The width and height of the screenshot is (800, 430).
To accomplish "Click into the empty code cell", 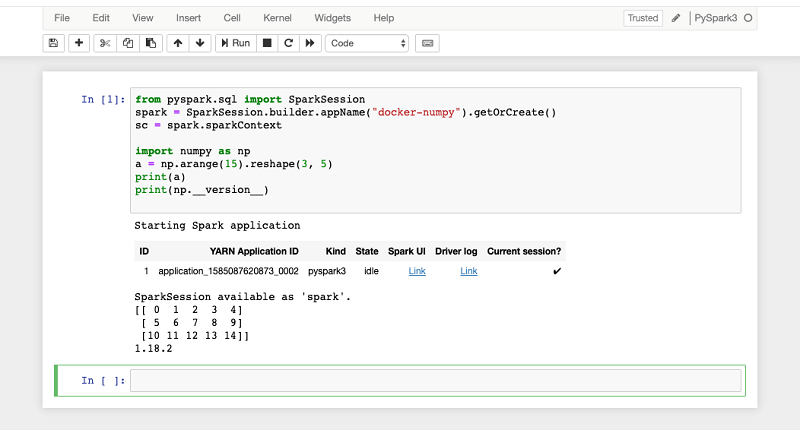I will (435, 381).
